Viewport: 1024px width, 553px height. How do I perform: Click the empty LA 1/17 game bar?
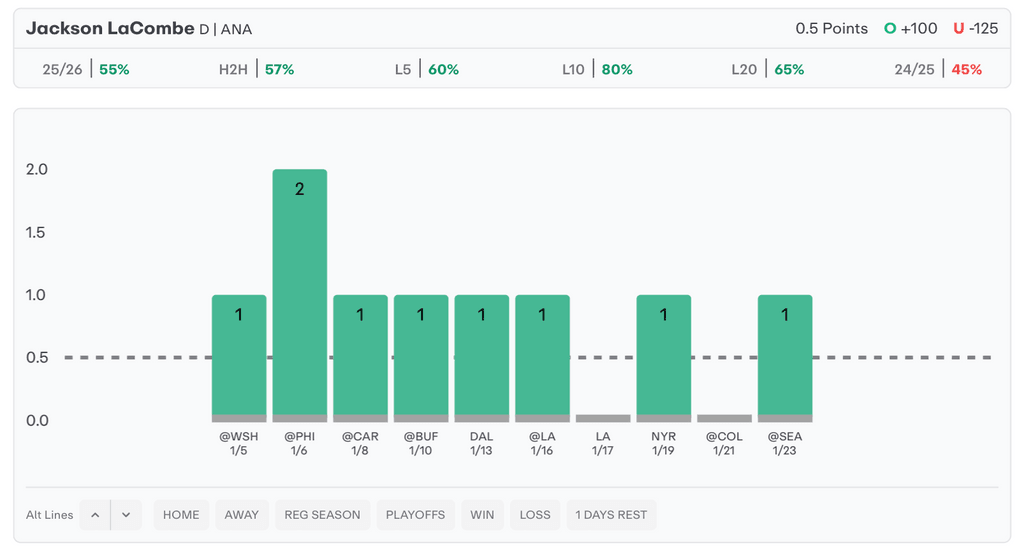(x=603, y=418)
